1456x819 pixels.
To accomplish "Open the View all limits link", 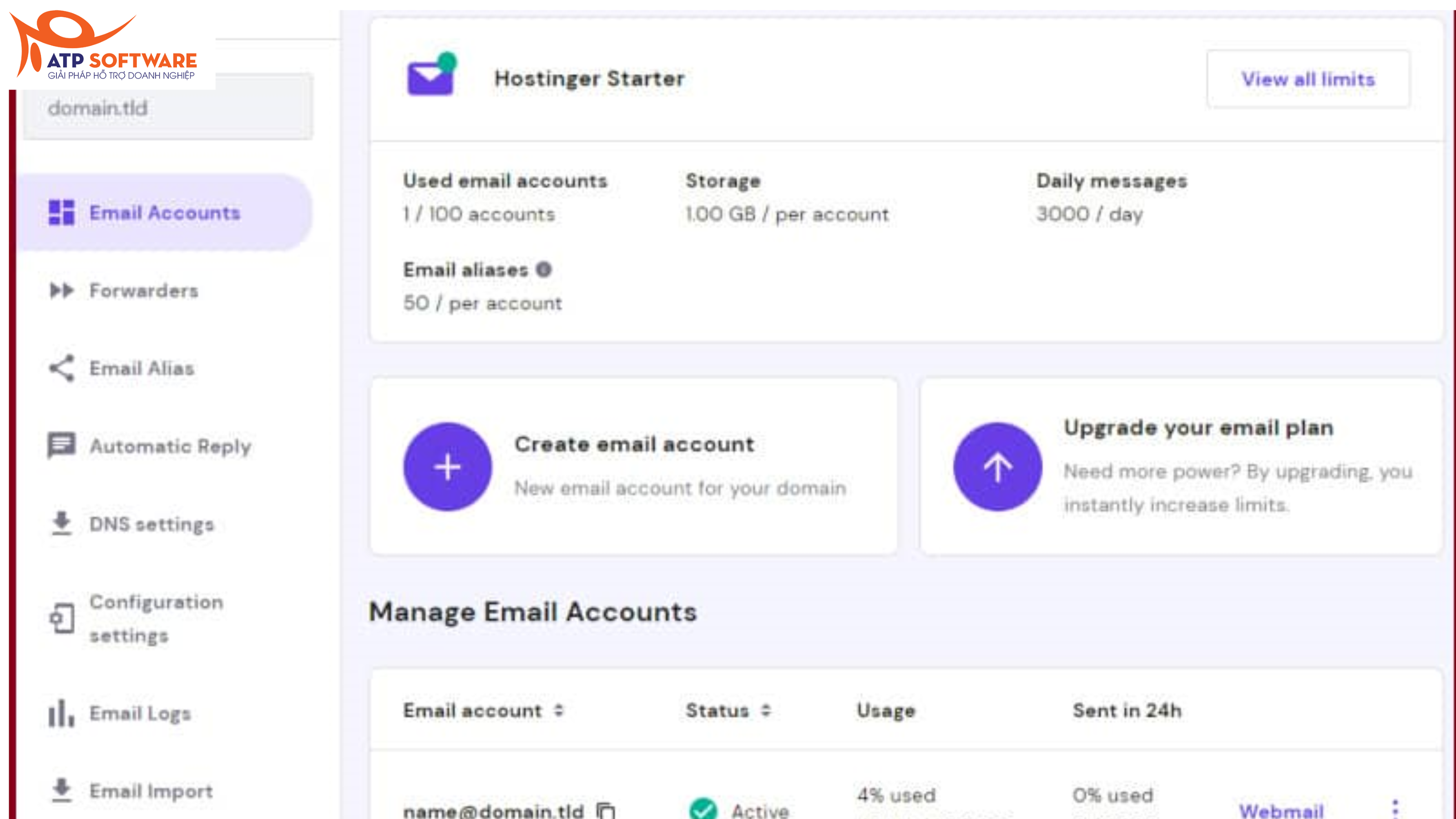I will [1308, 79].
